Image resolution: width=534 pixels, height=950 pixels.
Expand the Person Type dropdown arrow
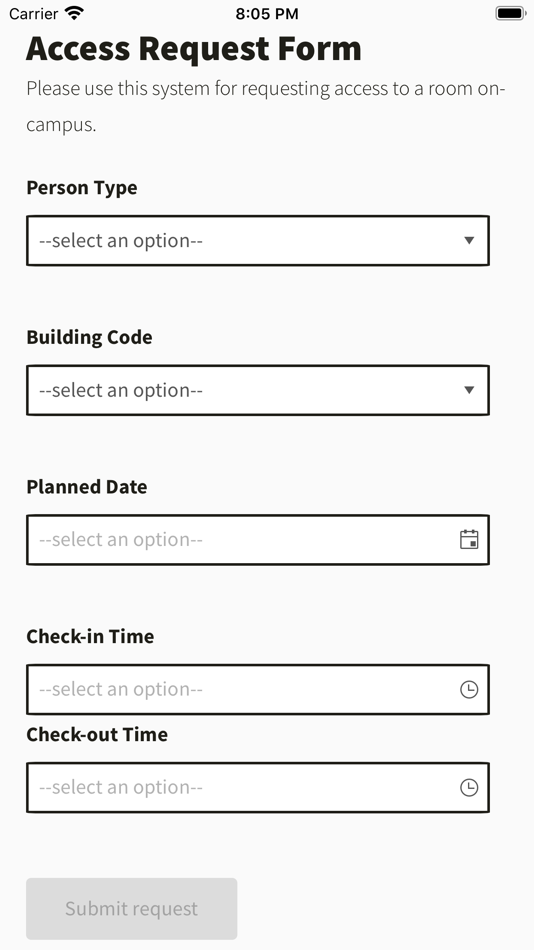pos(469,241)
